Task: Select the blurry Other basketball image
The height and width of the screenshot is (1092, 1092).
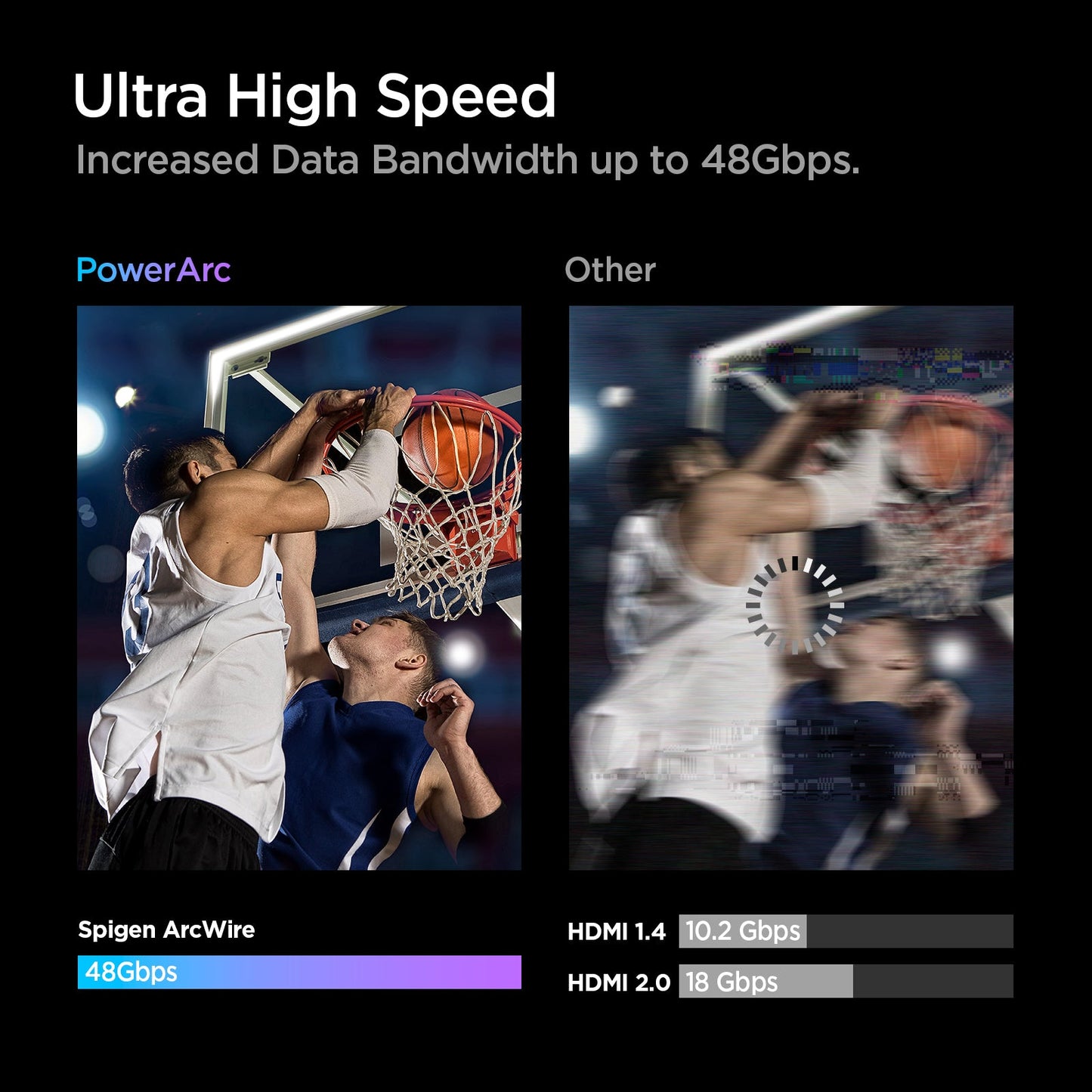Action: (790, 588)
